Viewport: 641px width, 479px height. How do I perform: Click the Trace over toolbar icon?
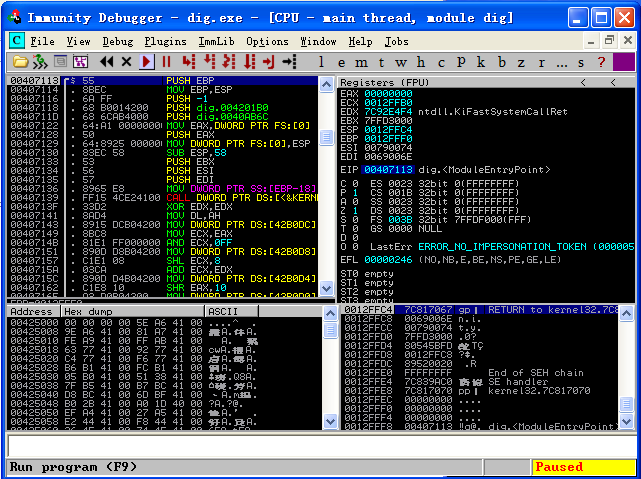(249, 62)
